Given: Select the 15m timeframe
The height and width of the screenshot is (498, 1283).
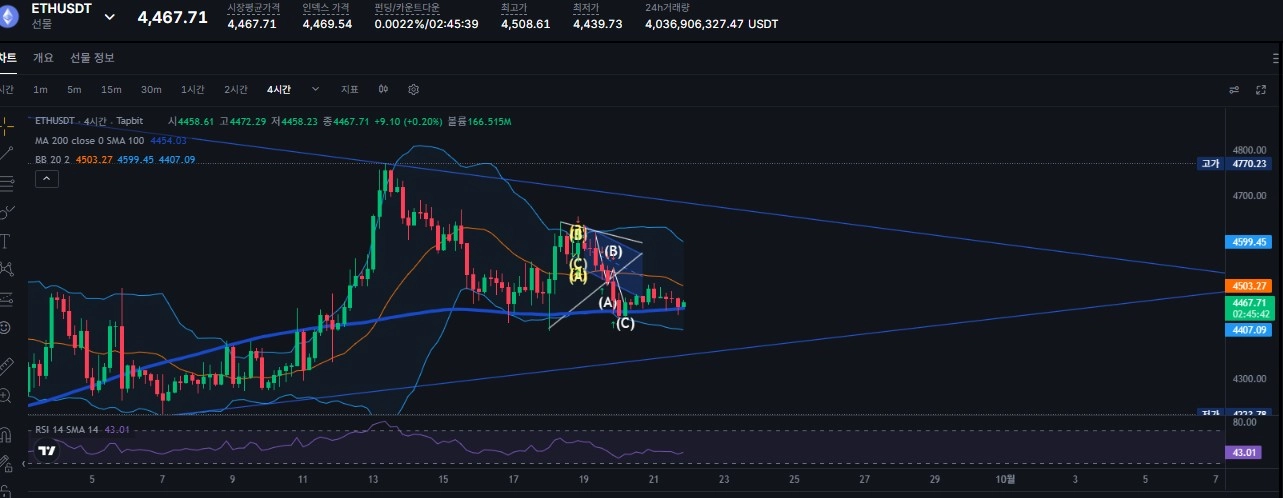Looking at the screenshot, I should [x=111, y=89].
